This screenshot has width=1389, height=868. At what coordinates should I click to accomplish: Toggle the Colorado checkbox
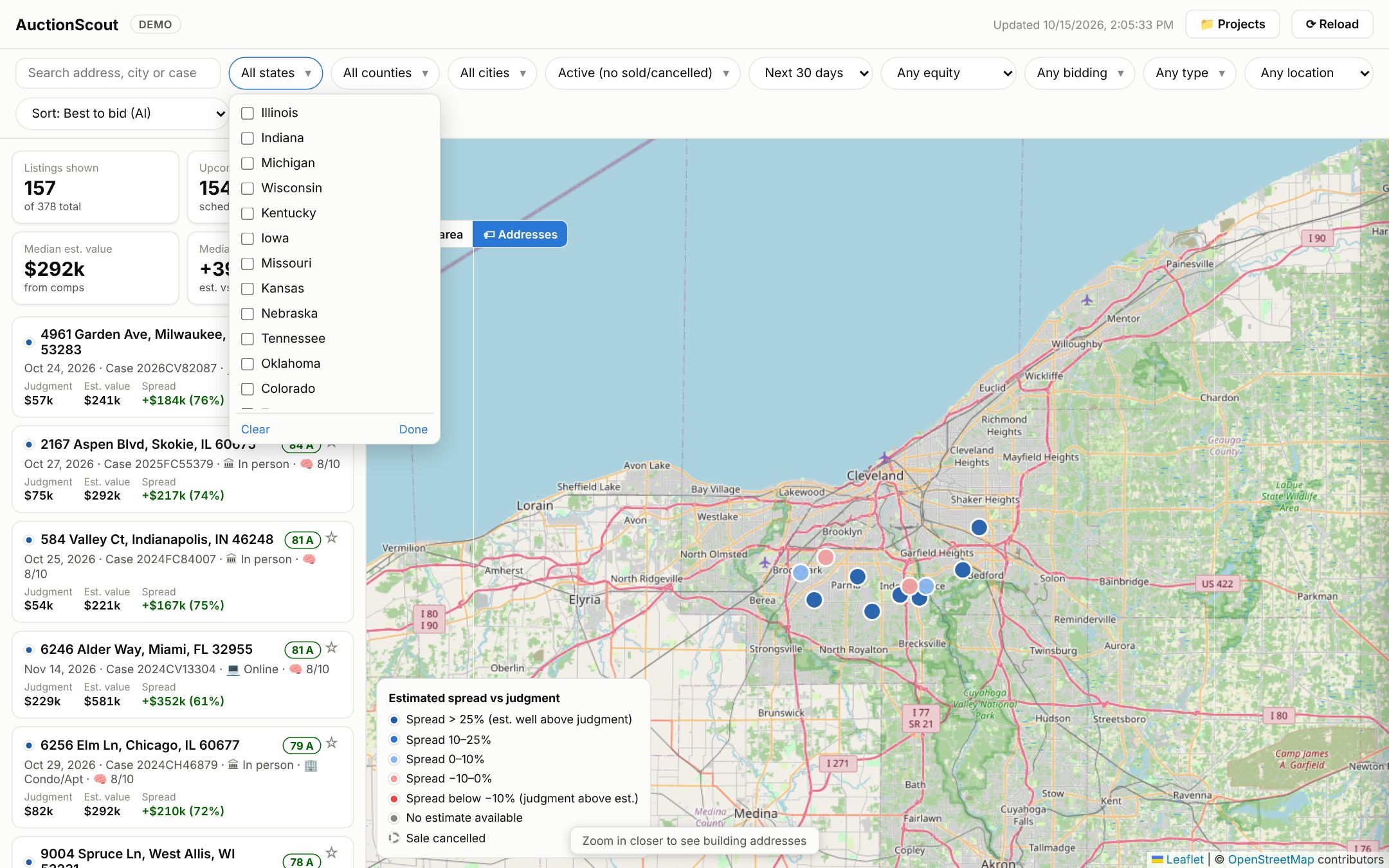point(248,389)
